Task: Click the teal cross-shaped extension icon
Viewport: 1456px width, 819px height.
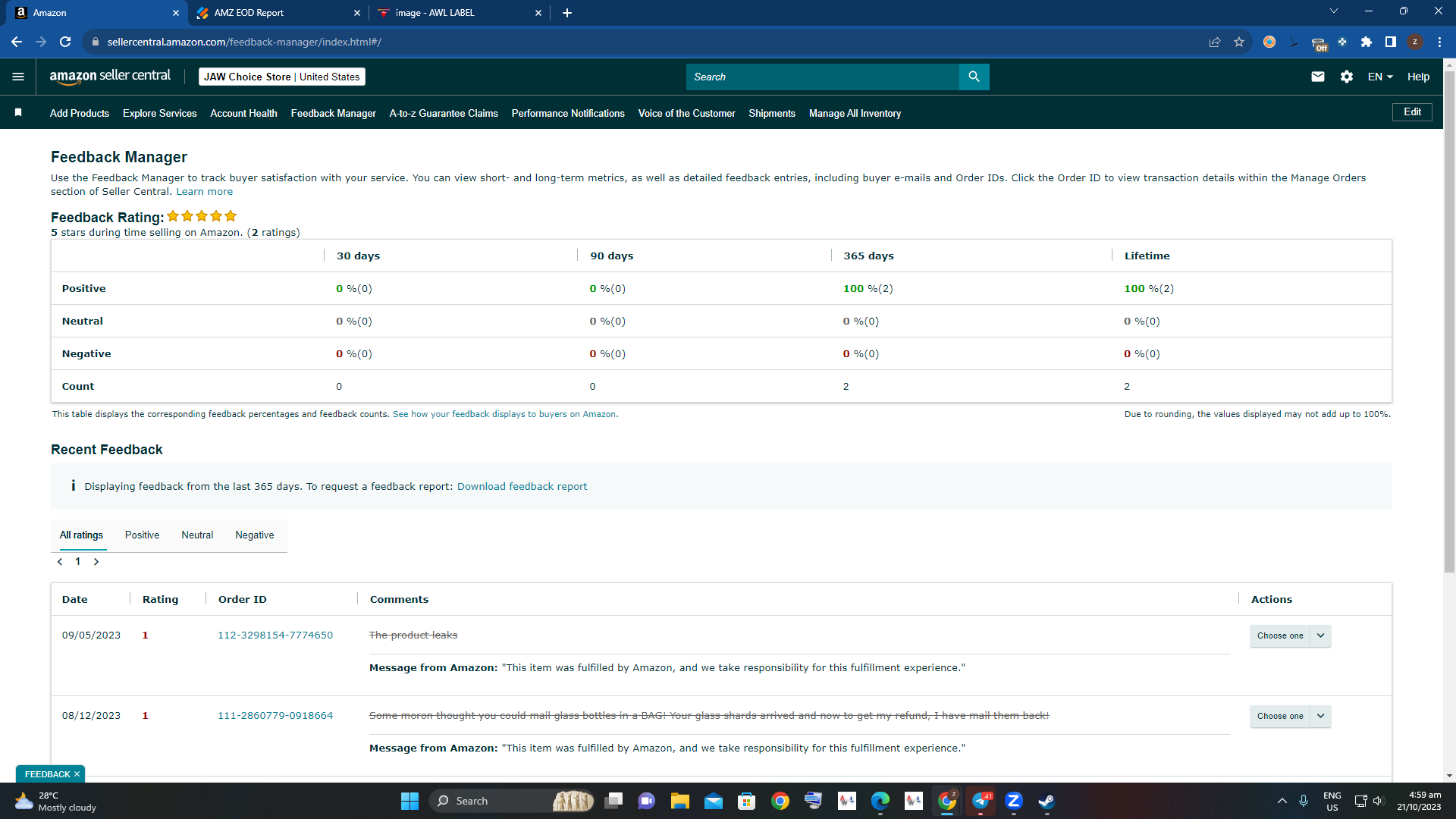Action: pyautogui.click(x=1342, y=42)
